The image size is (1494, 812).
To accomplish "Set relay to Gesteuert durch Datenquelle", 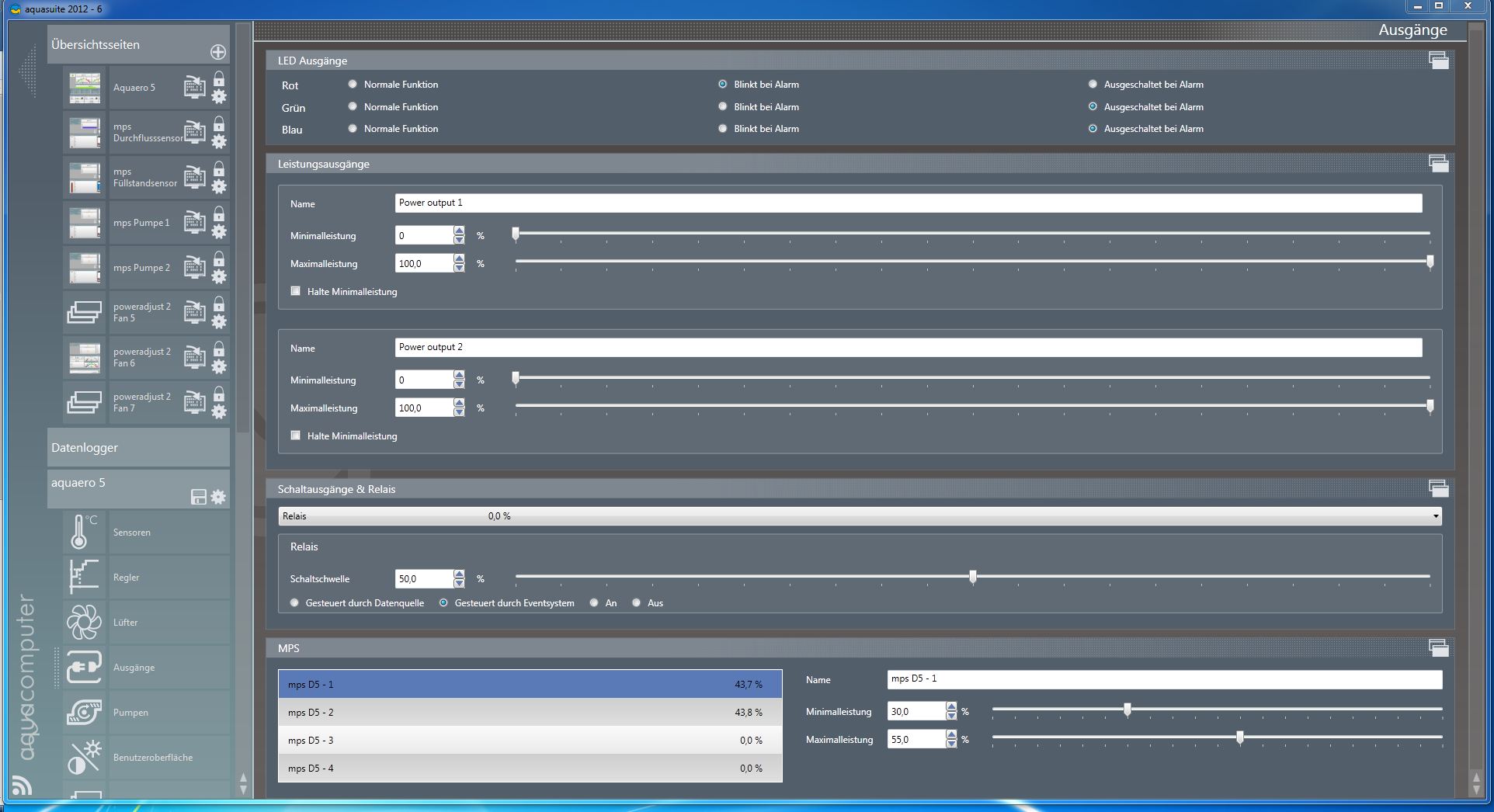I will 294,602.
